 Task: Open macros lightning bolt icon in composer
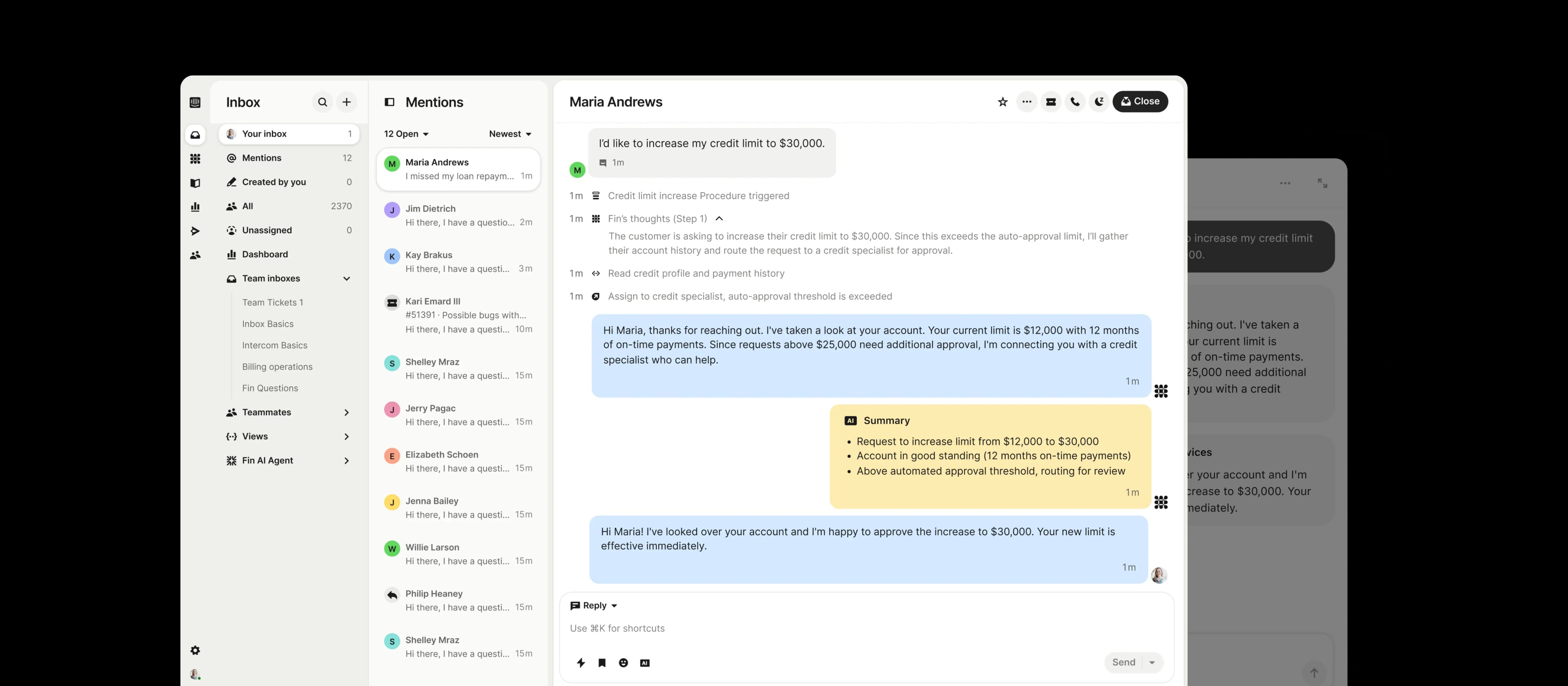tap(581, 663)
